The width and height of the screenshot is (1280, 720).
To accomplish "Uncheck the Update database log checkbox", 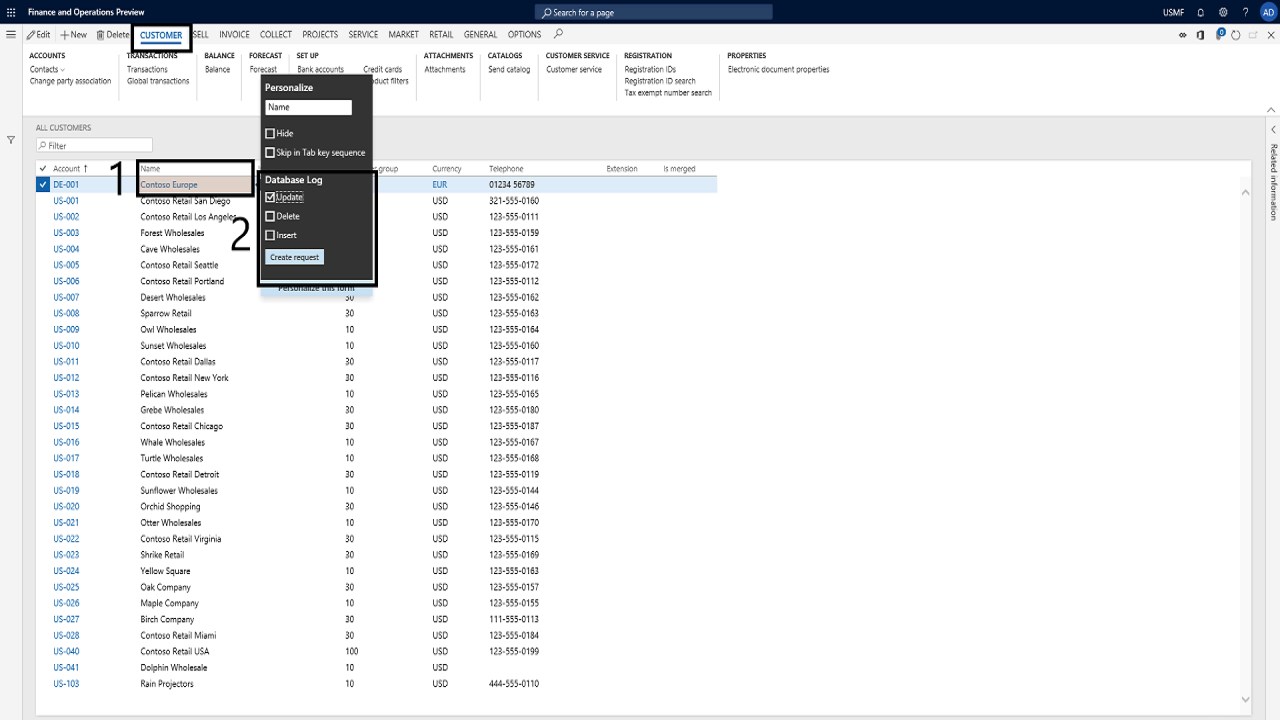I will [270, 197].
